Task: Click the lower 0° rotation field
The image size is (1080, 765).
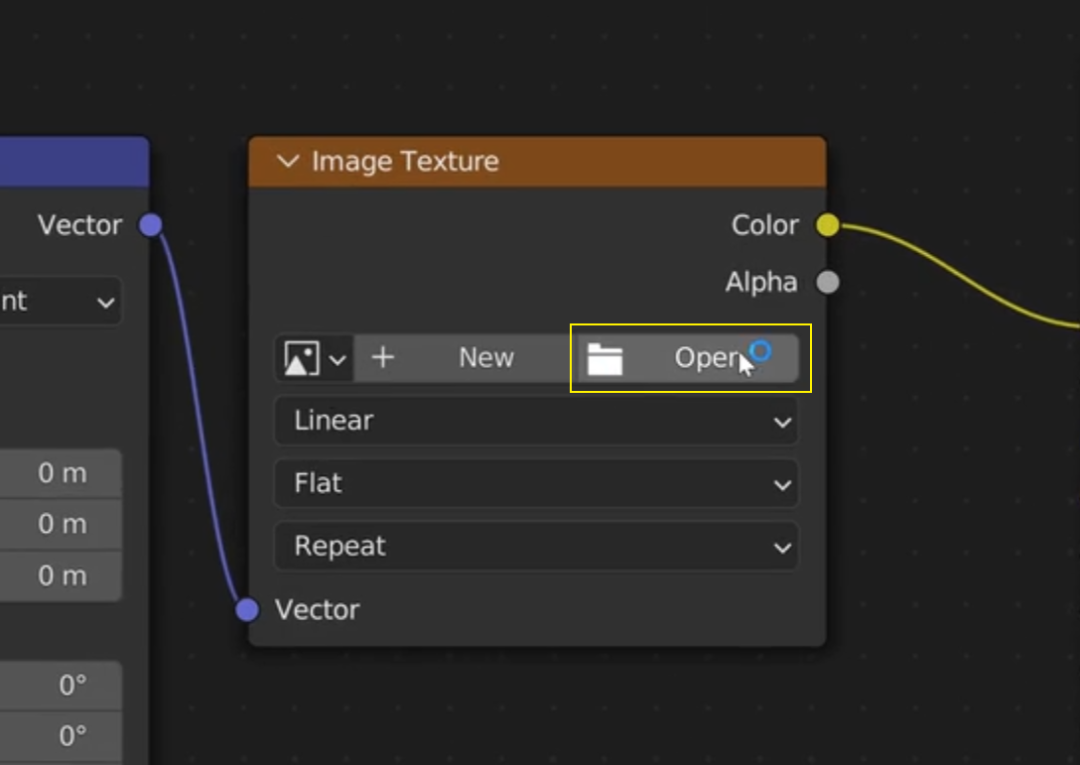Action: point(60,737)
